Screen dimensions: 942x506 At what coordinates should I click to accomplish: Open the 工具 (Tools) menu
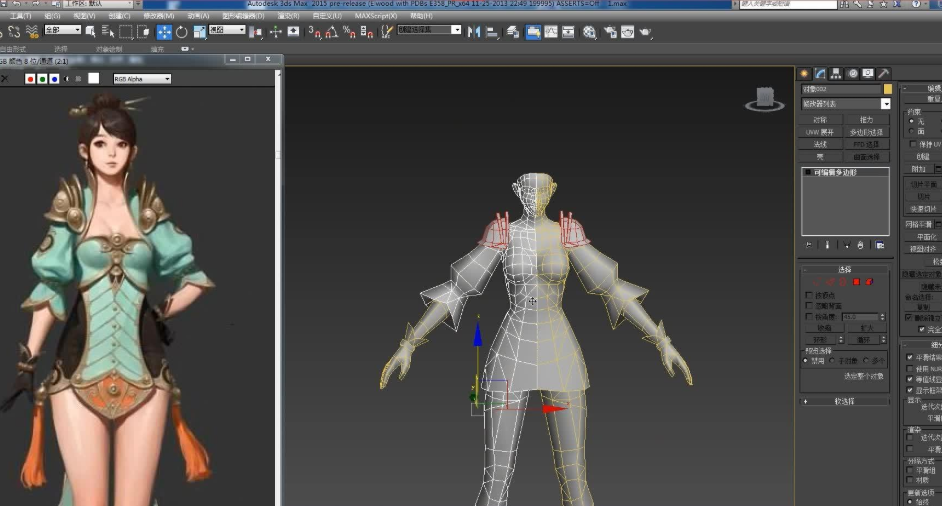click(x=21, y=16)
